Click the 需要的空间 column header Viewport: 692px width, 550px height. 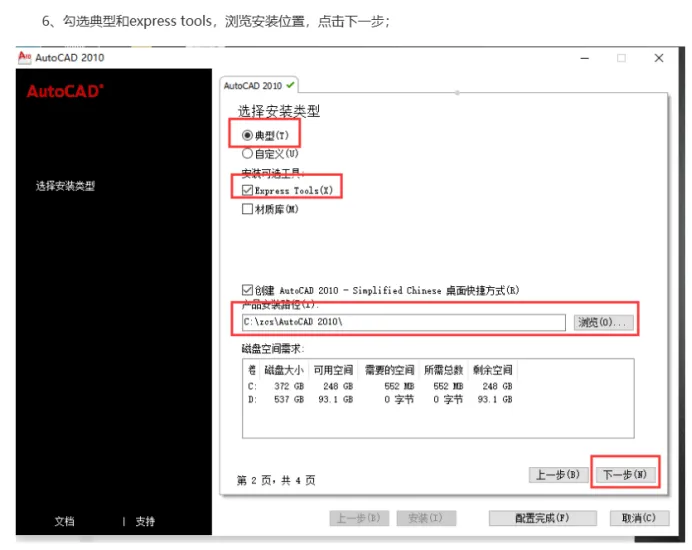pos(389,370)
